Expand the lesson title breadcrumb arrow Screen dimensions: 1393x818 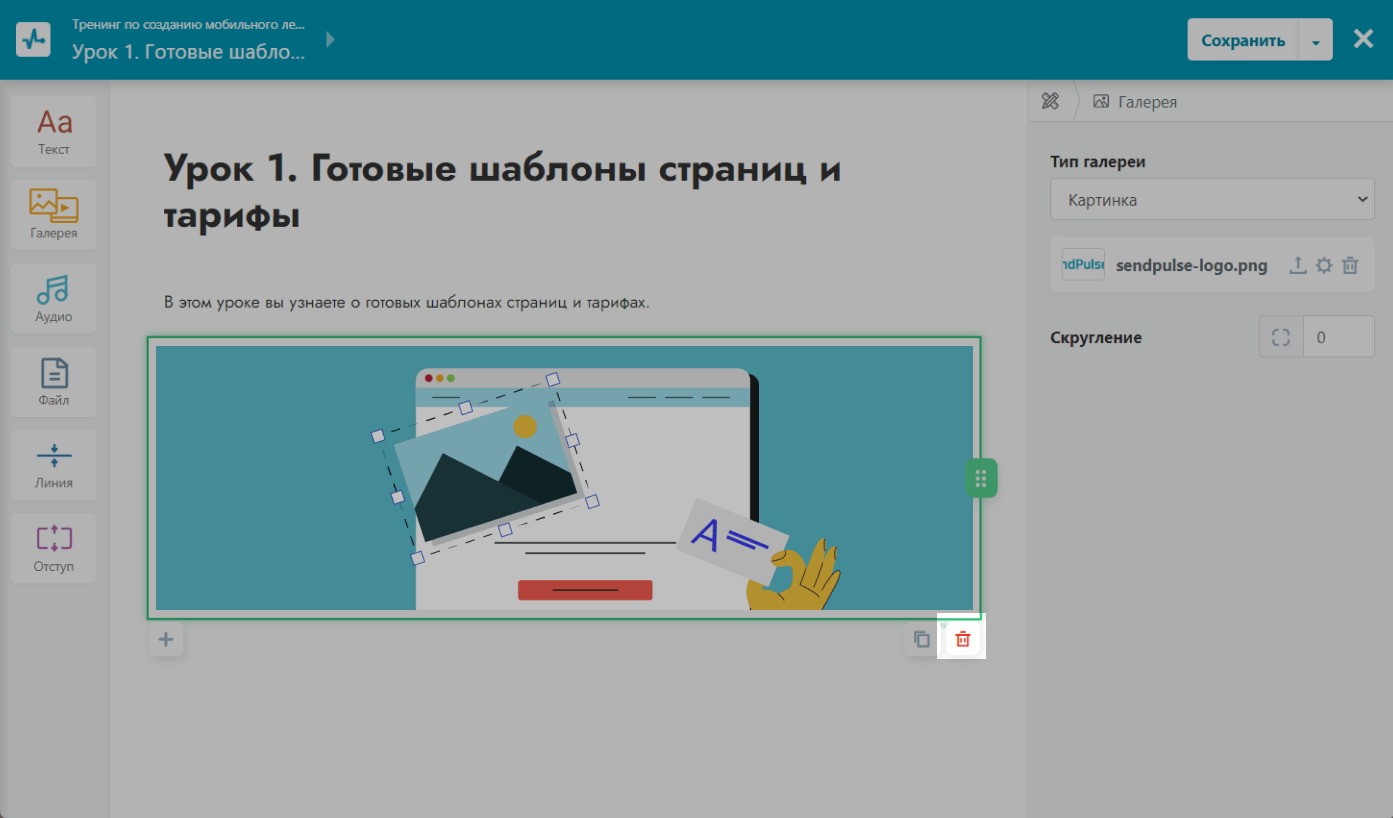(331, 40)
